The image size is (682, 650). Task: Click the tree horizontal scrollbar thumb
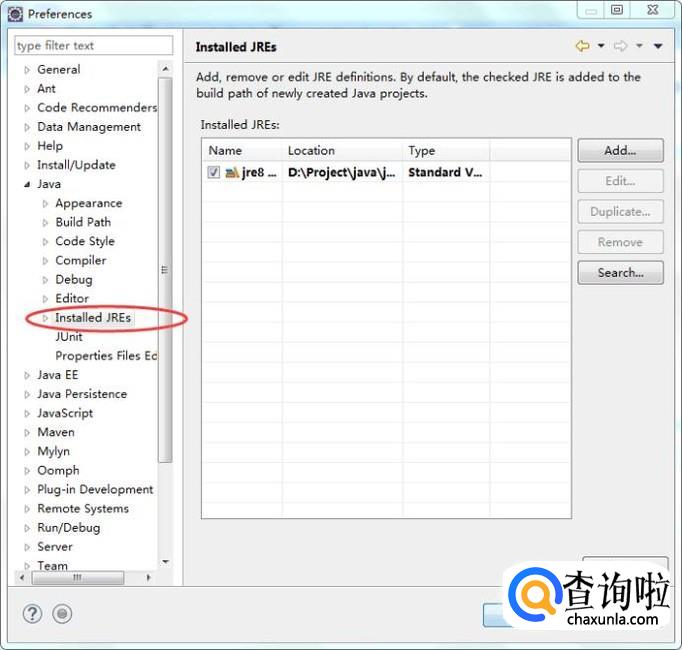tap(78, 578)
